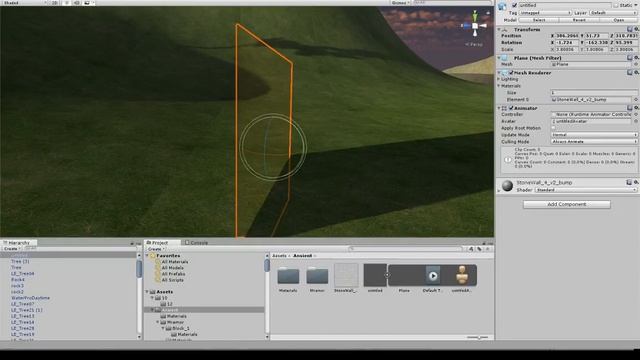The image size is (640, 360).
Task: Click the Mesh field object picker circle
Action: click(636, 64)
